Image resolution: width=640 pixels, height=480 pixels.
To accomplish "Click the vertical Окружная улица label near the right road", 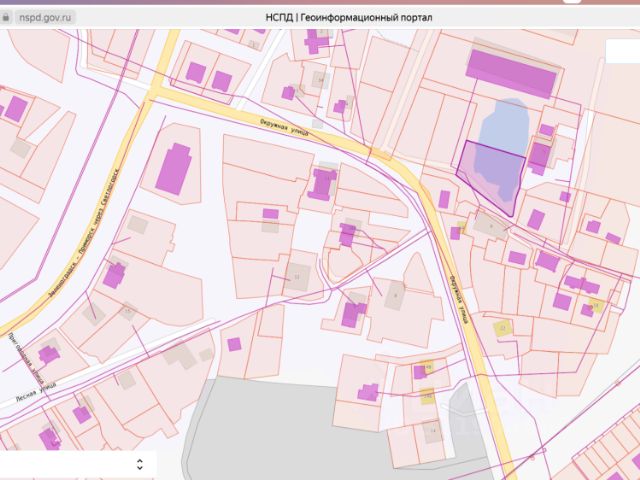I will pos(459,299).
